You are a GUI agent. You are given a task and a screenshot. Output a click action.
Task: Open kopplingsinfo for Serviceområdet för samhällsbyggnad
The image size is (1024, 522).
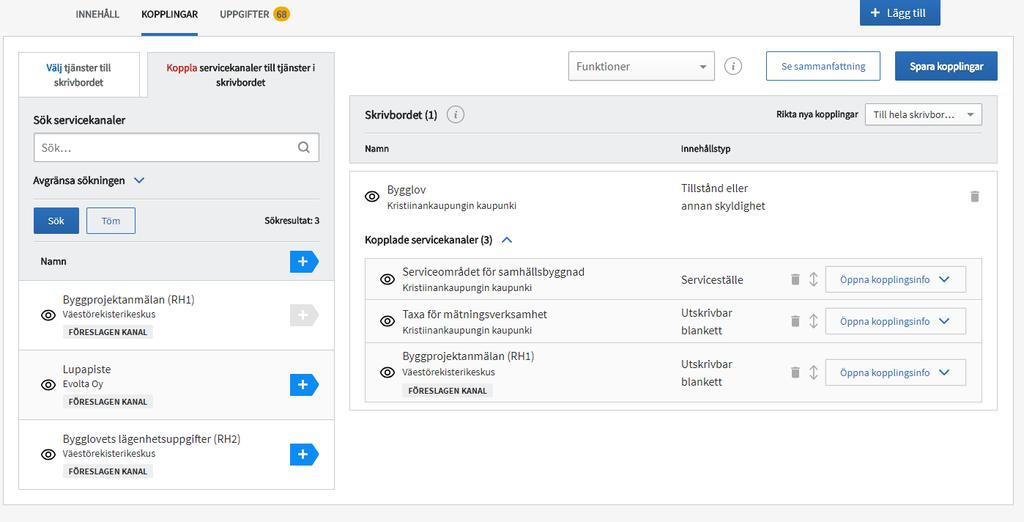[895, 280]
